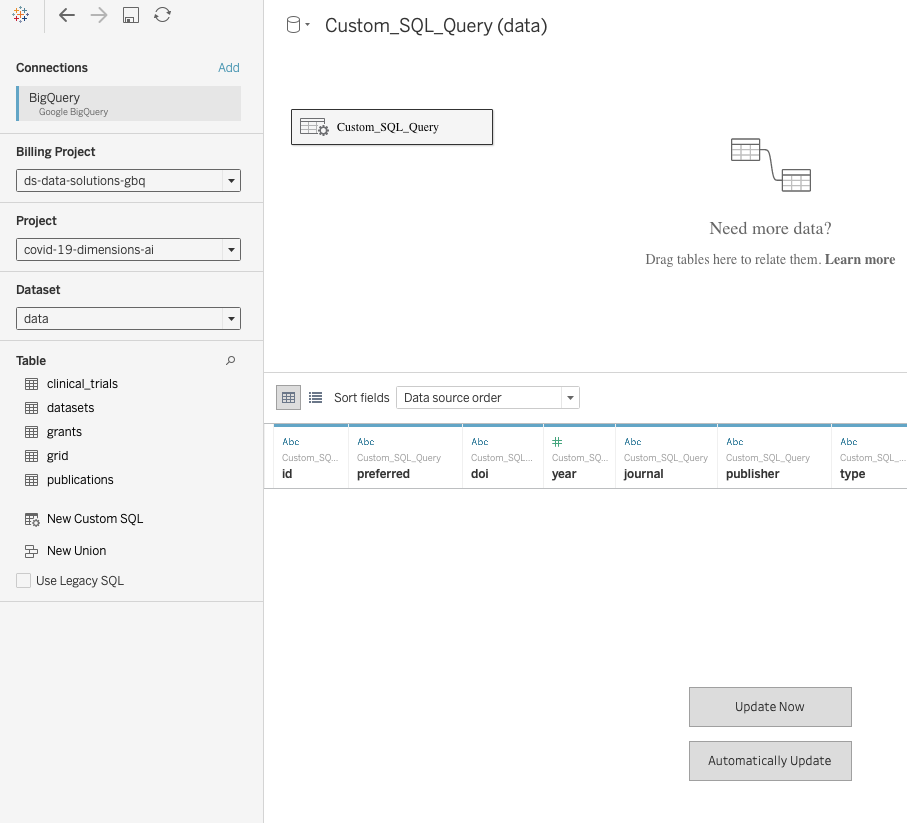This screenshot has width=907, height=823.
Task: Save the workbook with the disk icon
Action: 131,15
